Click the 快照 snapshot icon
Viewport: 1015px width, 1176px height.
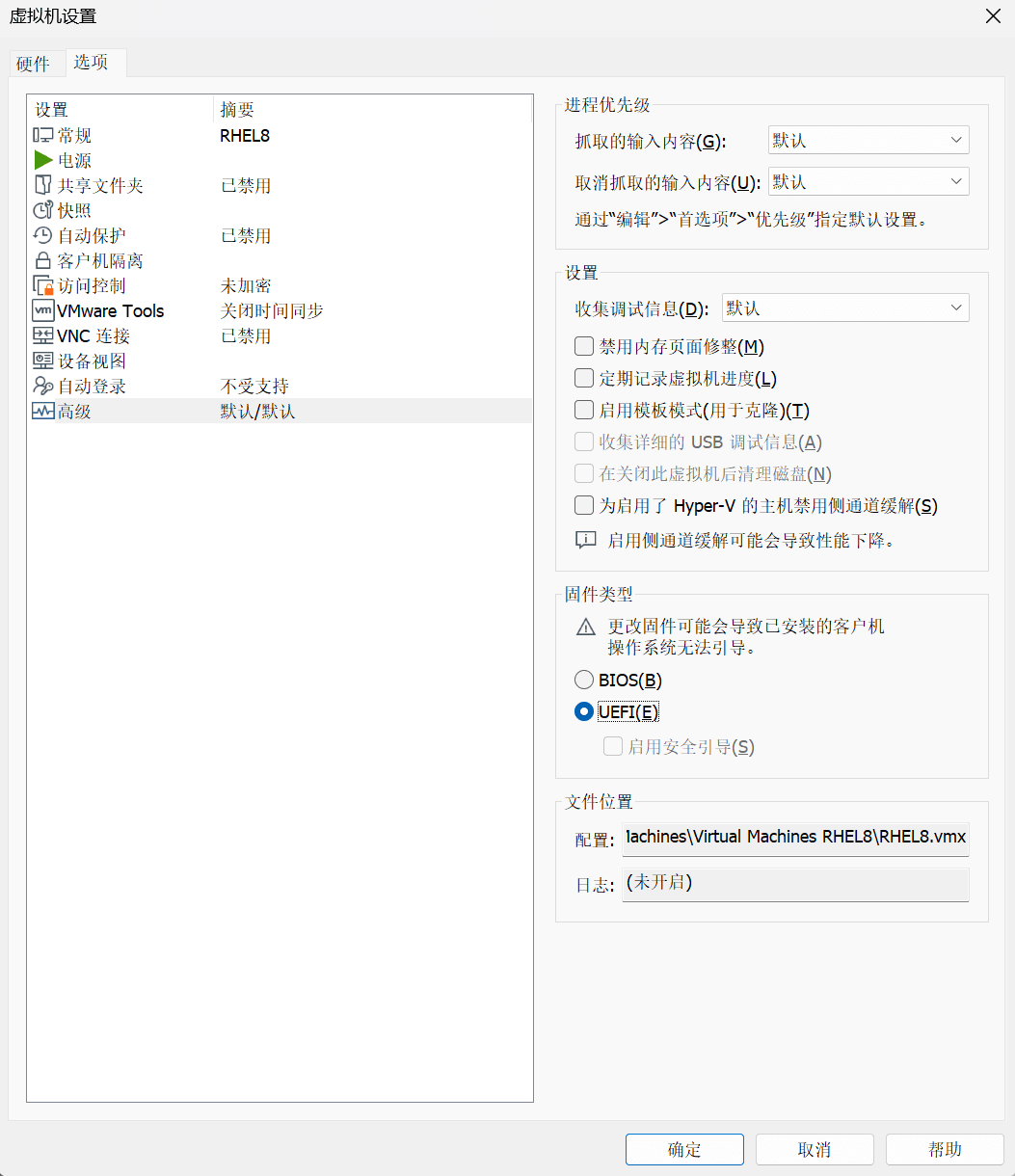(43, 211)
